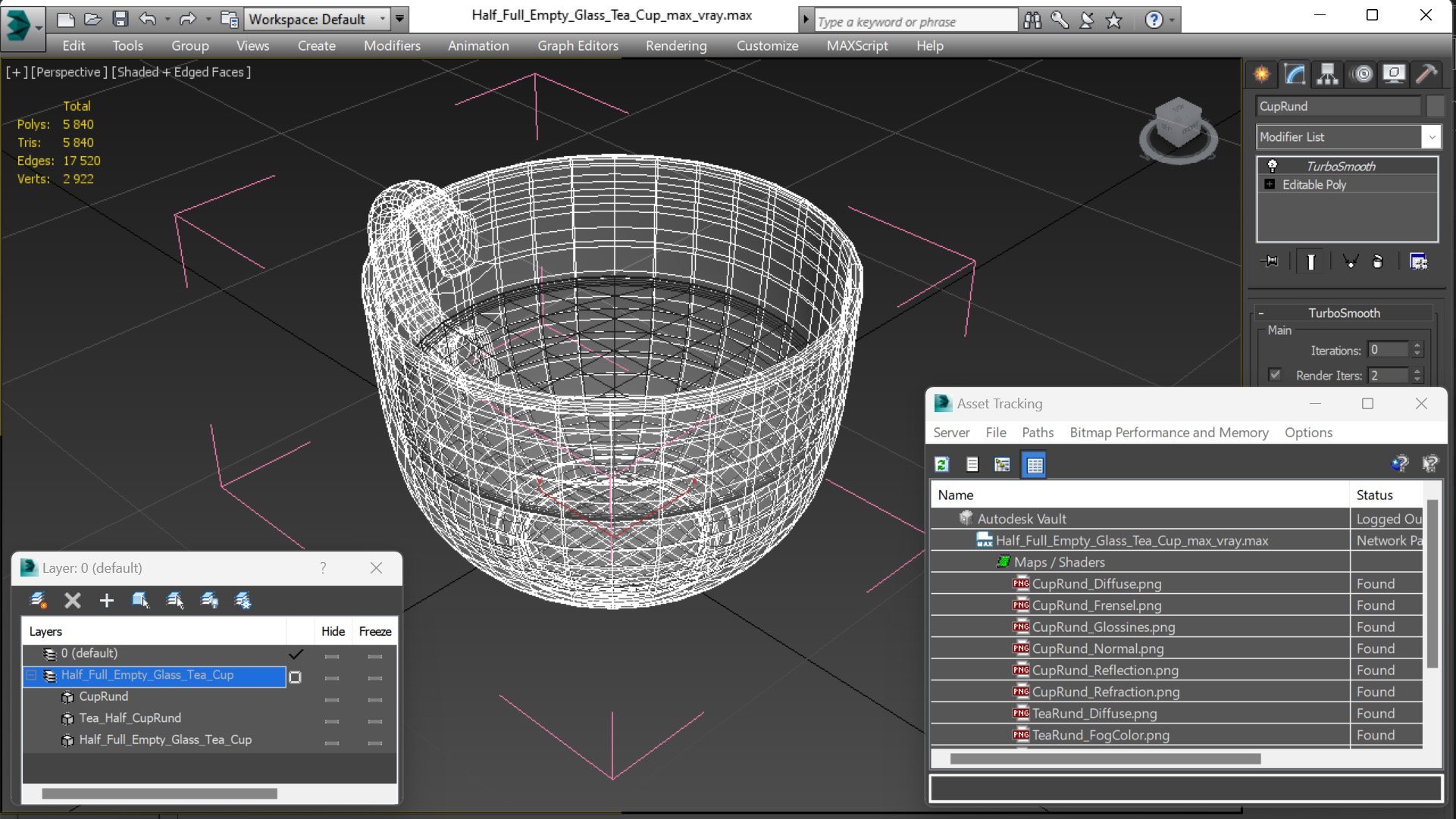Image resolution: width=1456 pixels, height=819 pixels.
Task: Click the binoculars search icon
Action: [1032, 20]
